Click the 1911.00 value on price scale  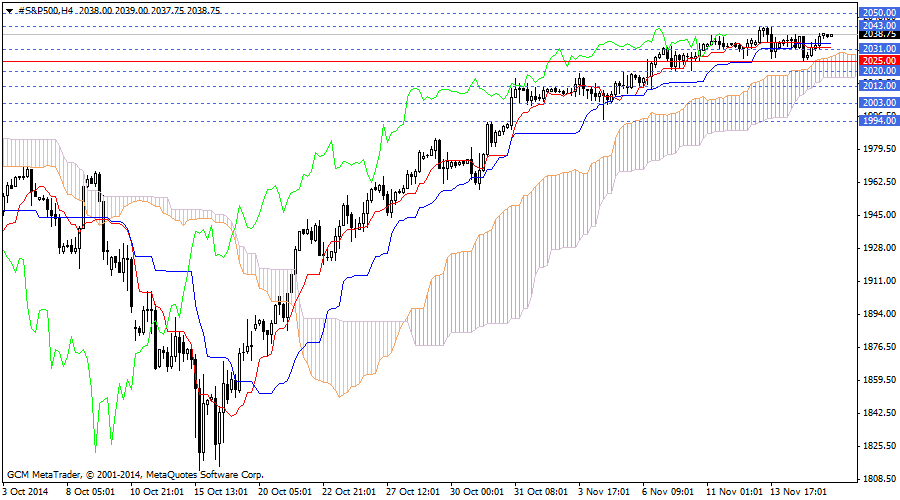point(880,281)
